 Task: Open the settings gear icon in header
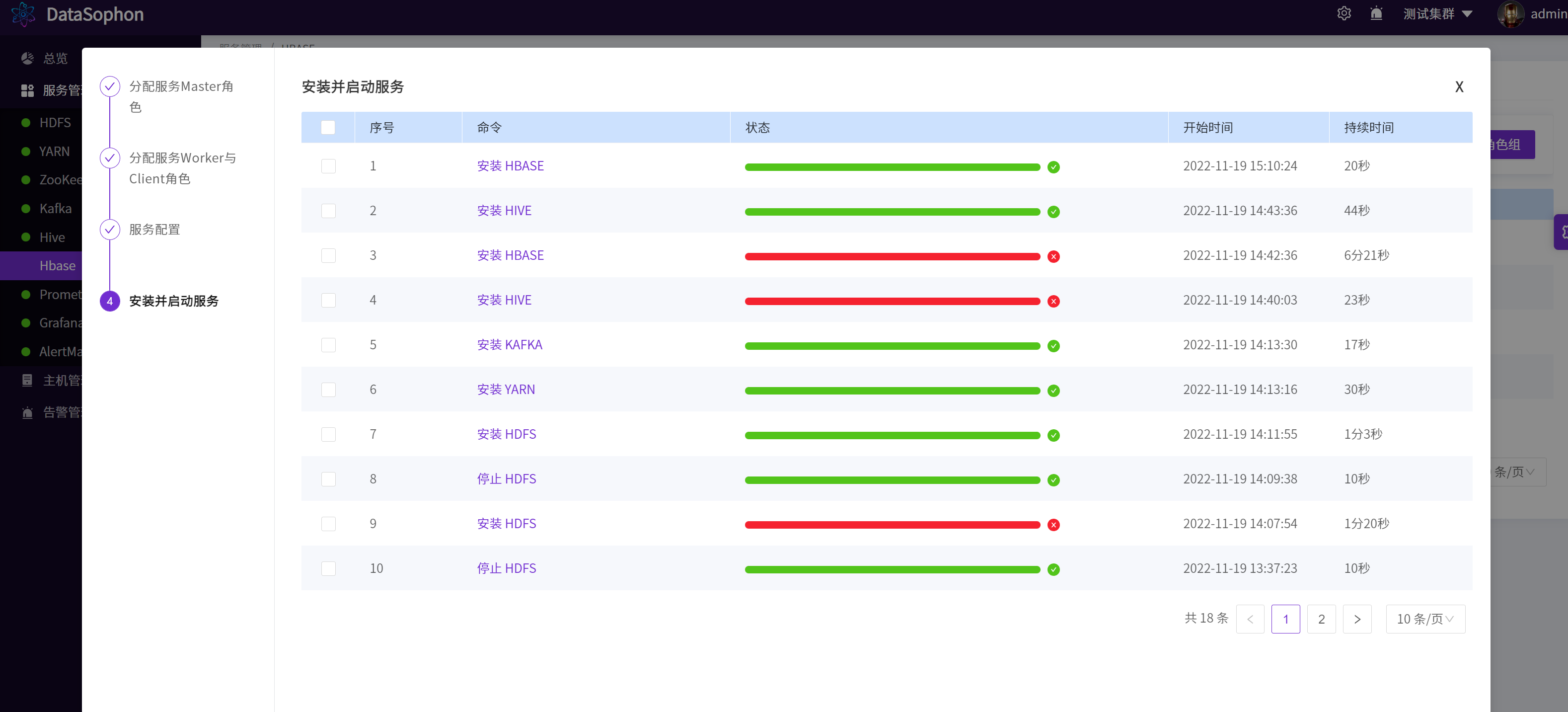click(1344, 13)
